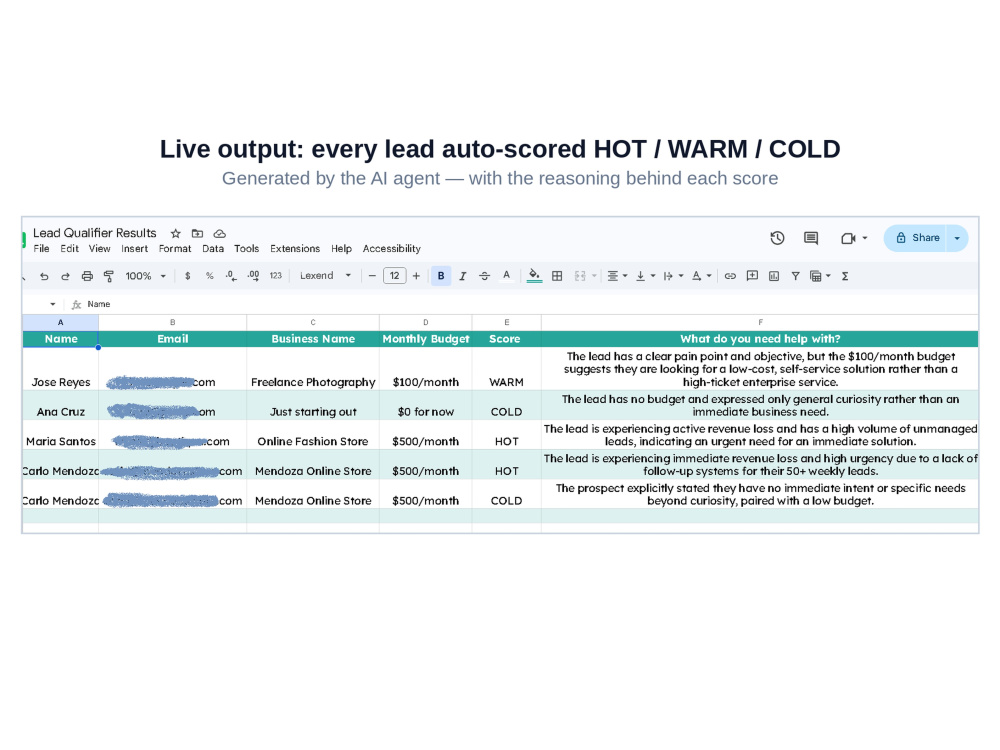This screenshot has width=1000, height=750.
Task: Select the $0 for now cell
Action: pos(425,406)
